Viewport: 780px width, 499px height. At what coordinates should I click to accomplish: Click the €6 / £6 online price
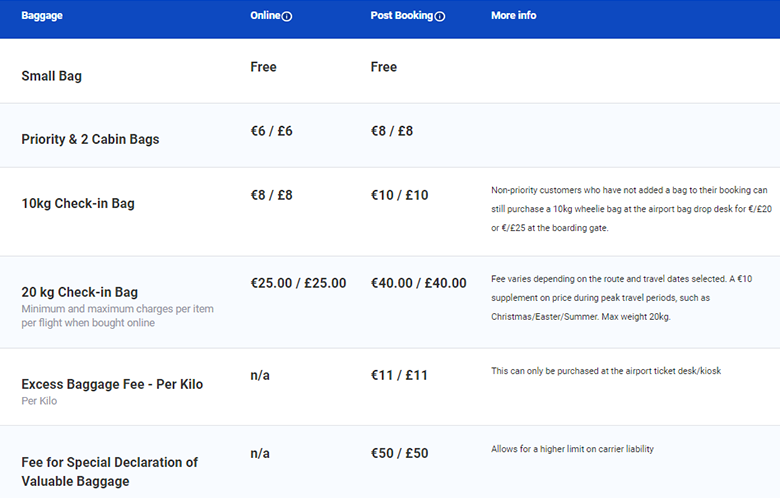pos(271,131)
